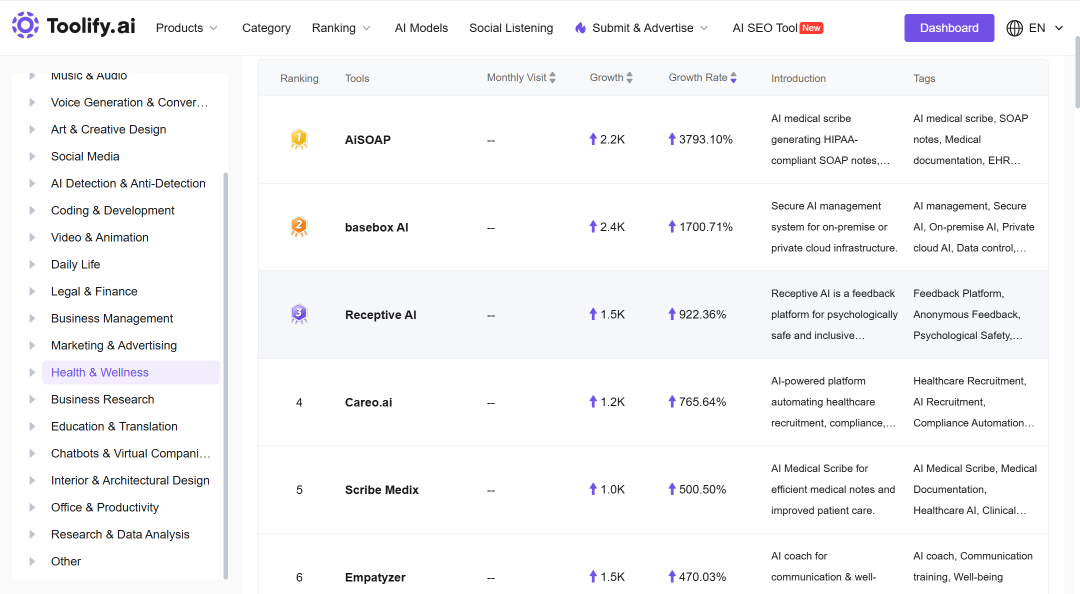This screenshot has width=1080, height=594.
Task: Expand the Office & Productivity arrow
Action: pos(32,507)
